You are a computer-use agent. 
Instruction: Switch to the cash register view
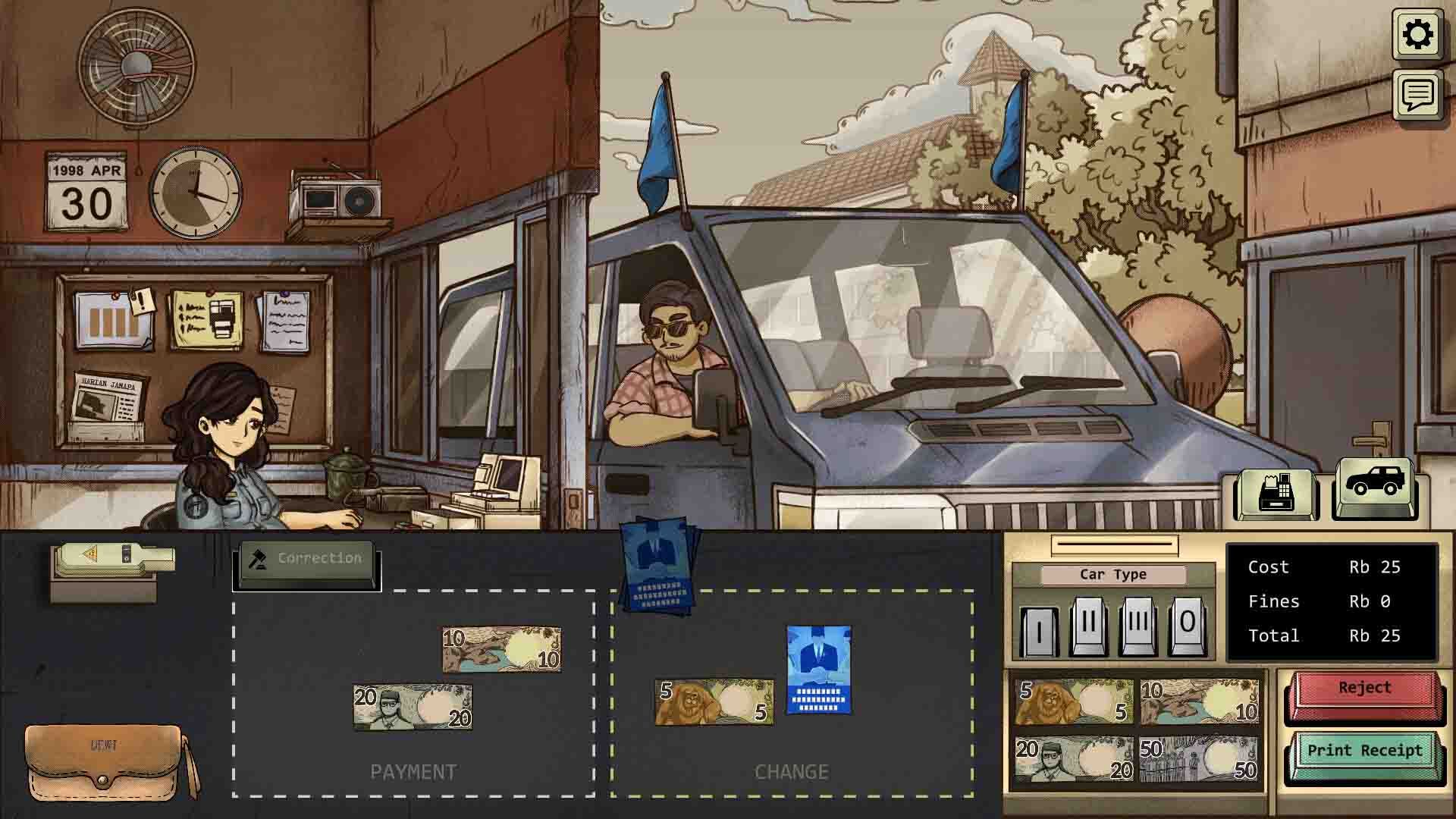[x=1276, y=494]
